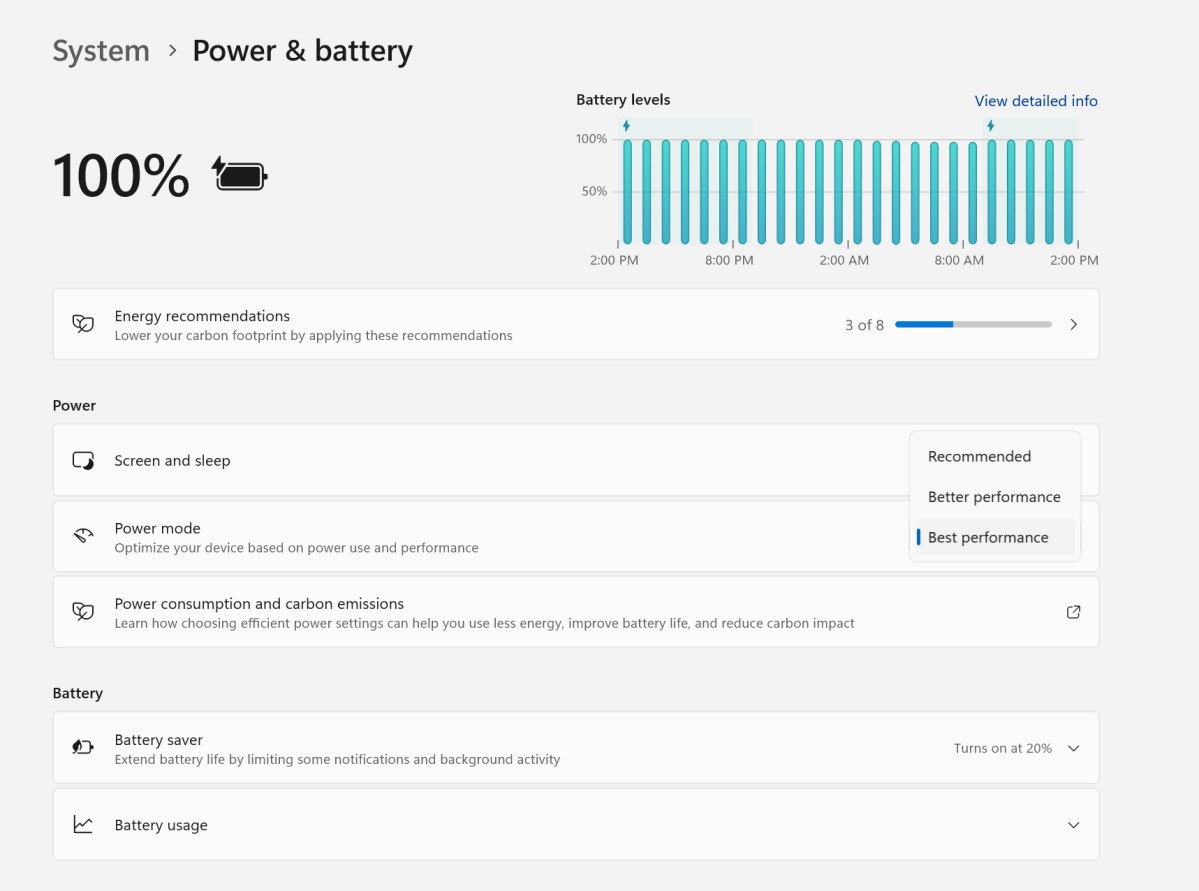1199x891 pixels.
Task: Click the Battery usage chart icon
Action: (83, 825)
